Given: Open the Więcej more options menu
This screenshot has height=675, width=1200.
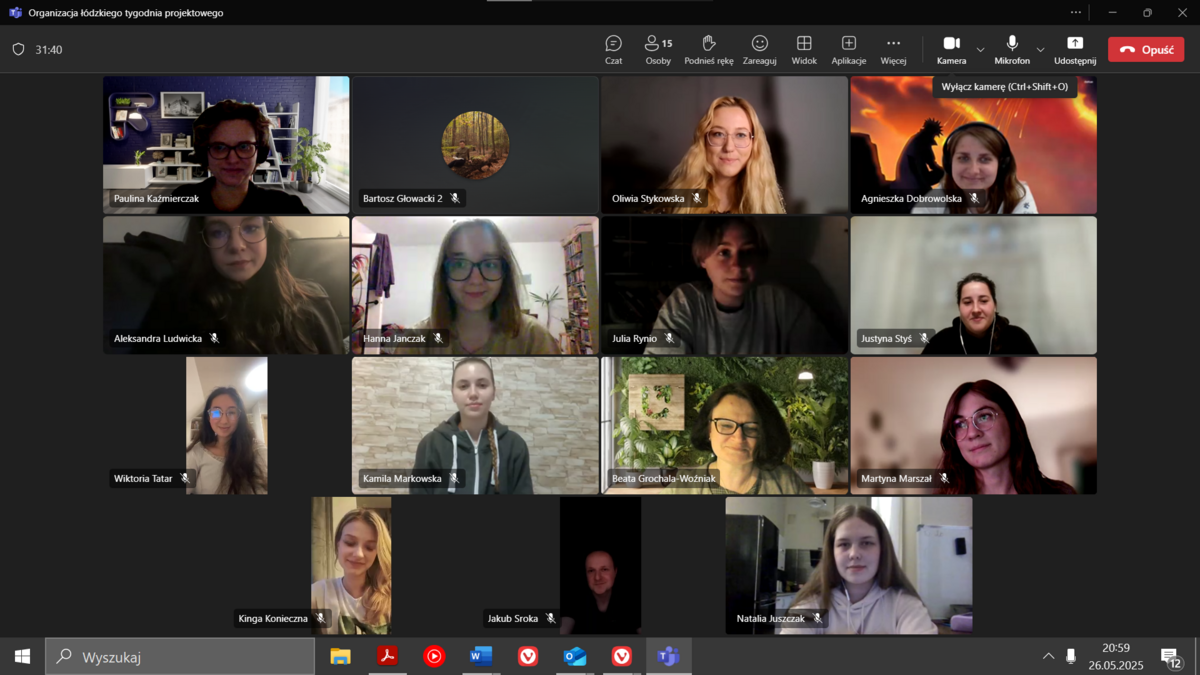Looking at the screenshot, I should pyautogui.click(x=893, y=50).
